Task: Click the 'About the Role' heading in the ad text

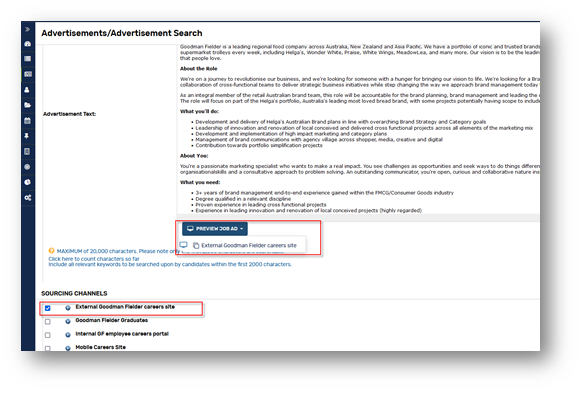Action: (x=199, y=69)
